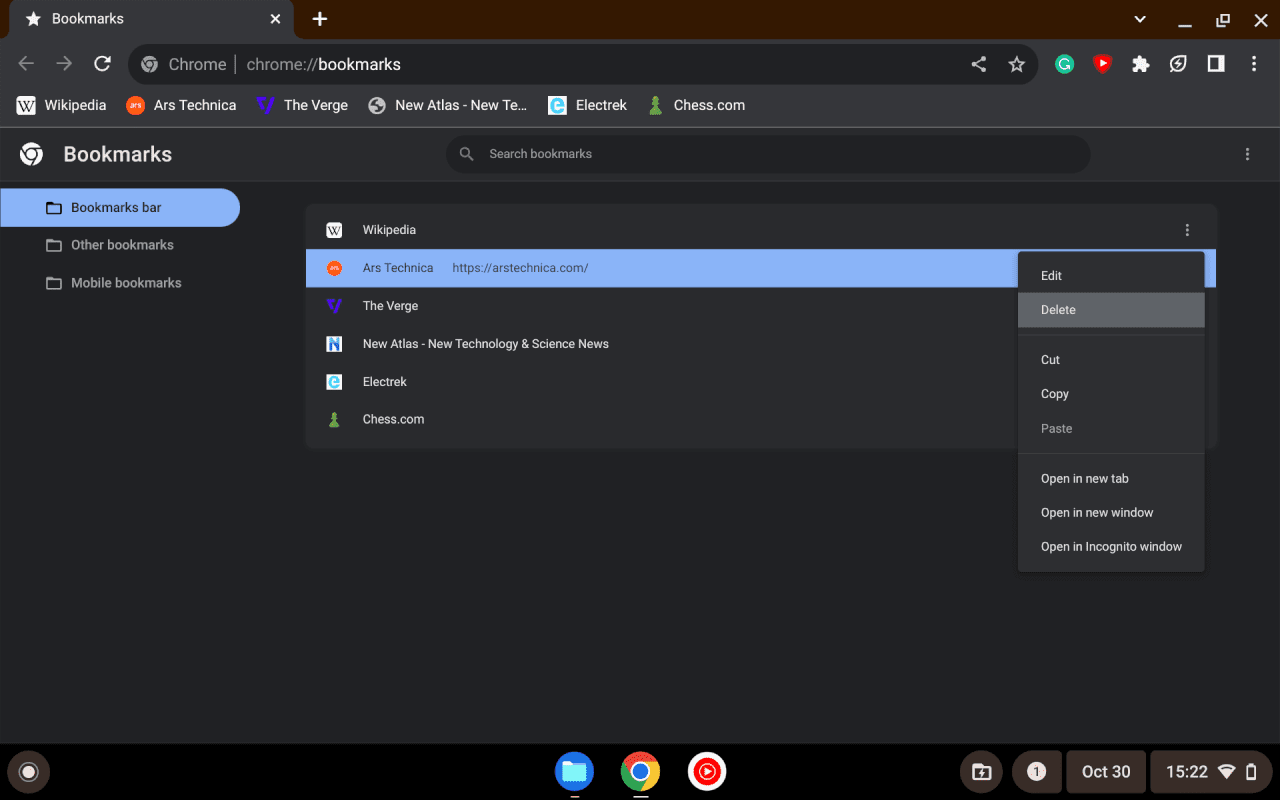Image resolution: width=1280 pixels, height=800 pixels.
Task: Select the Wikipedia bookmark row
Action: [x=761, y=230]
